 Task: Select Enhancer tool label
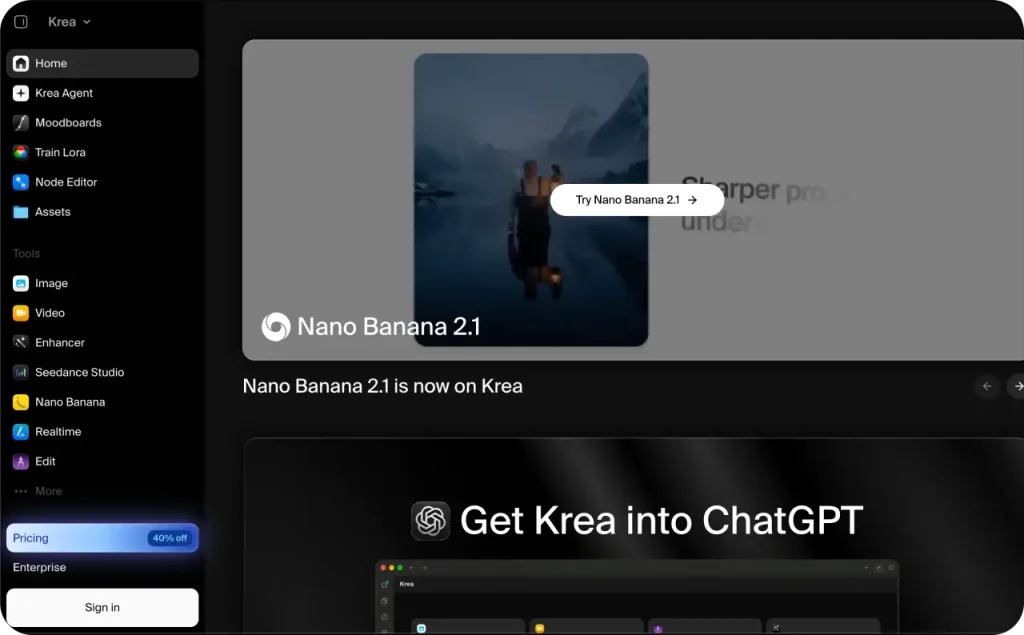60,342
